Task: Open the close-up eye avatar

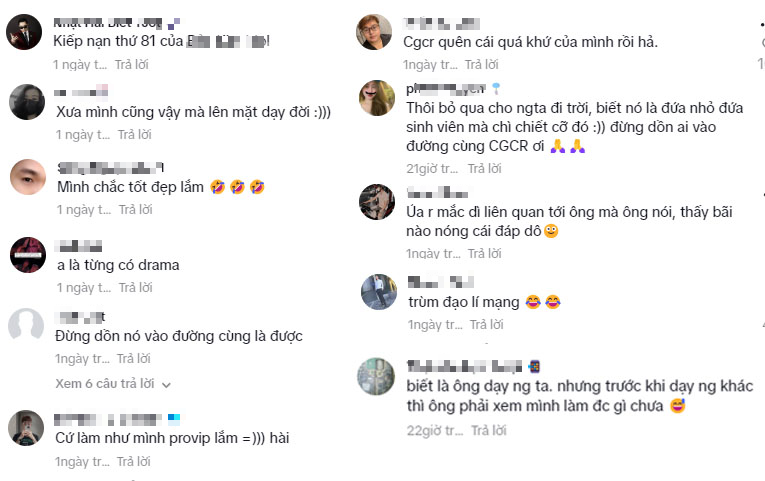Action: click(28, 177)
